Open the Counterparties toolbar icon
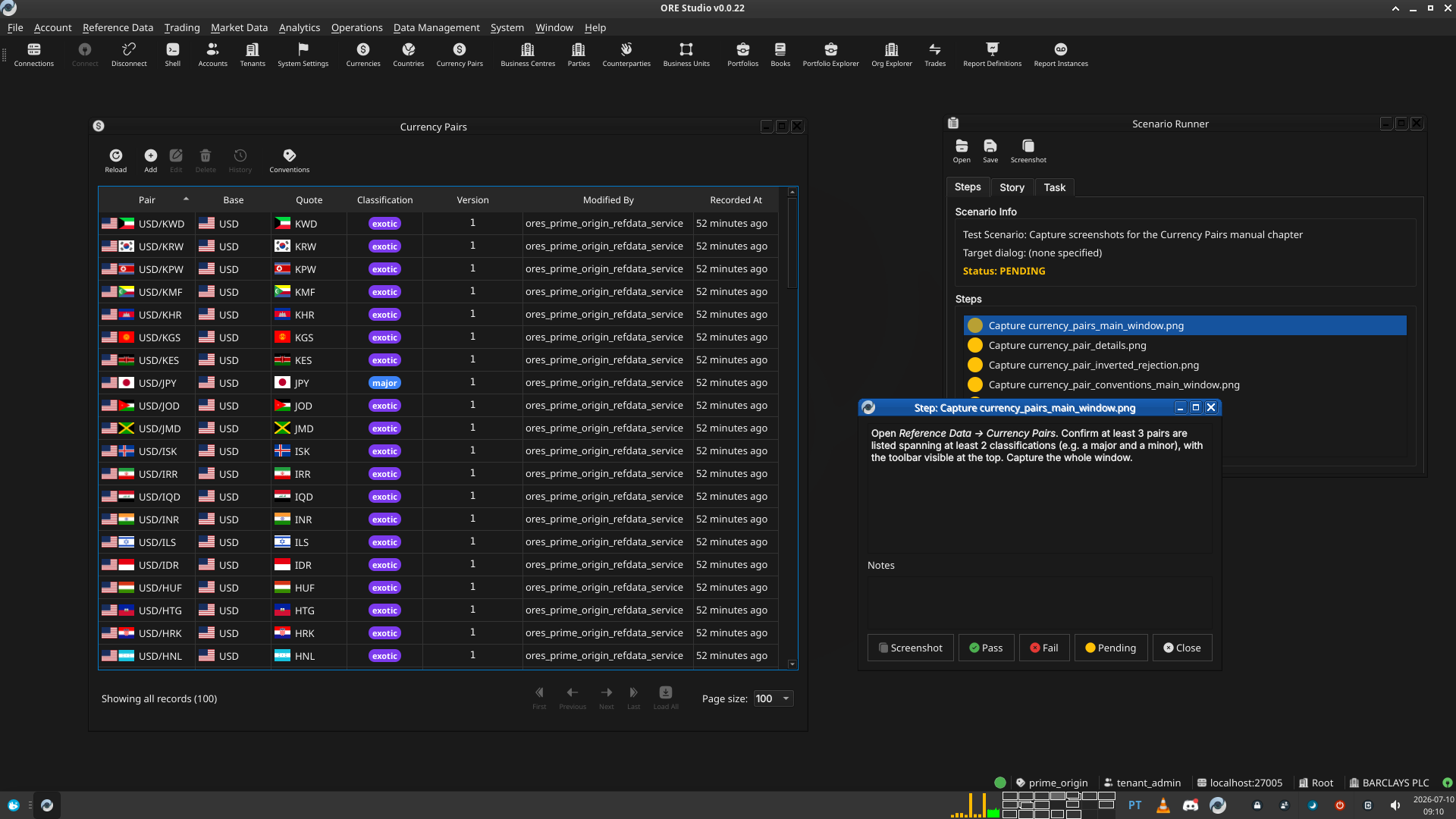1456x819 pixels. tap(626, 55)
